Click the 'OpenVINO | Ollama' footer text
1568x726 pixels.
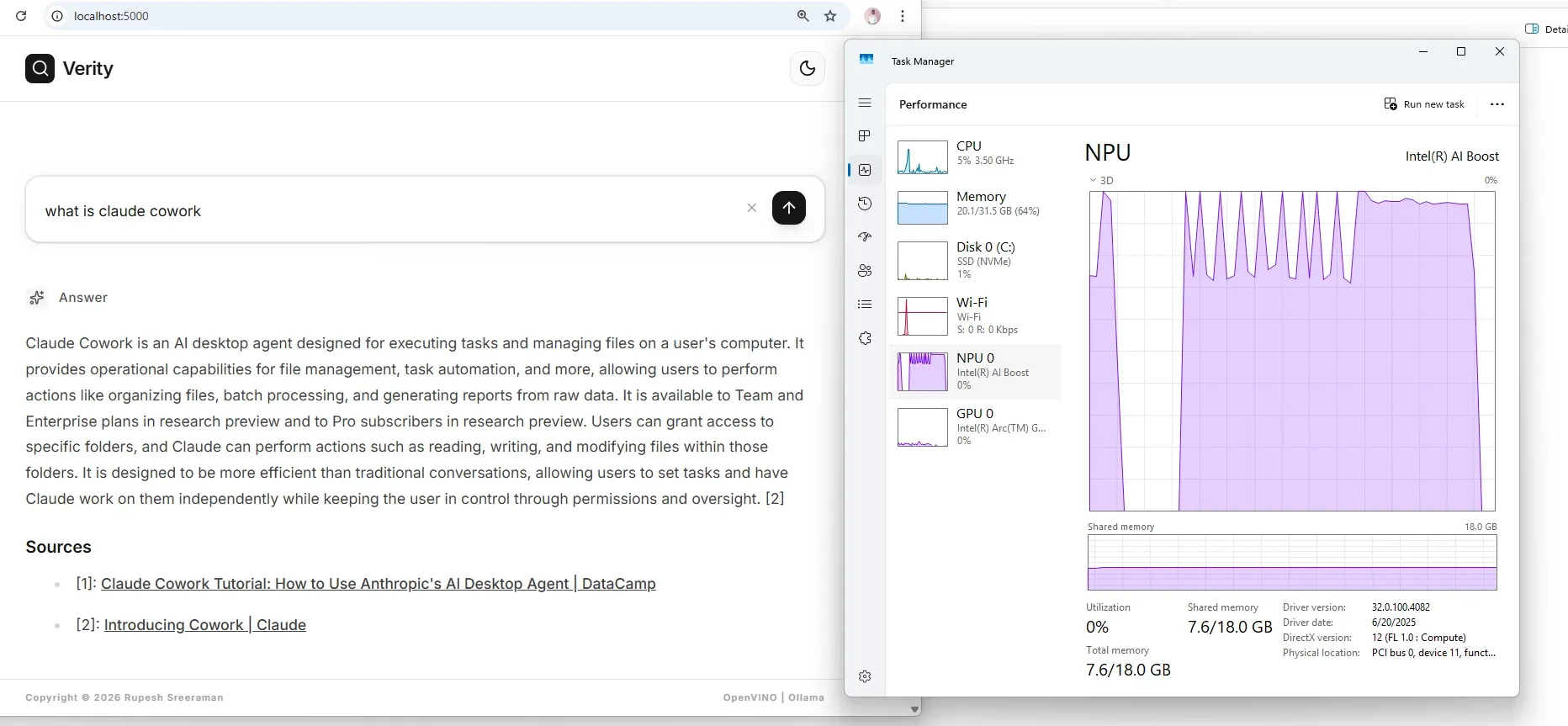773,697
